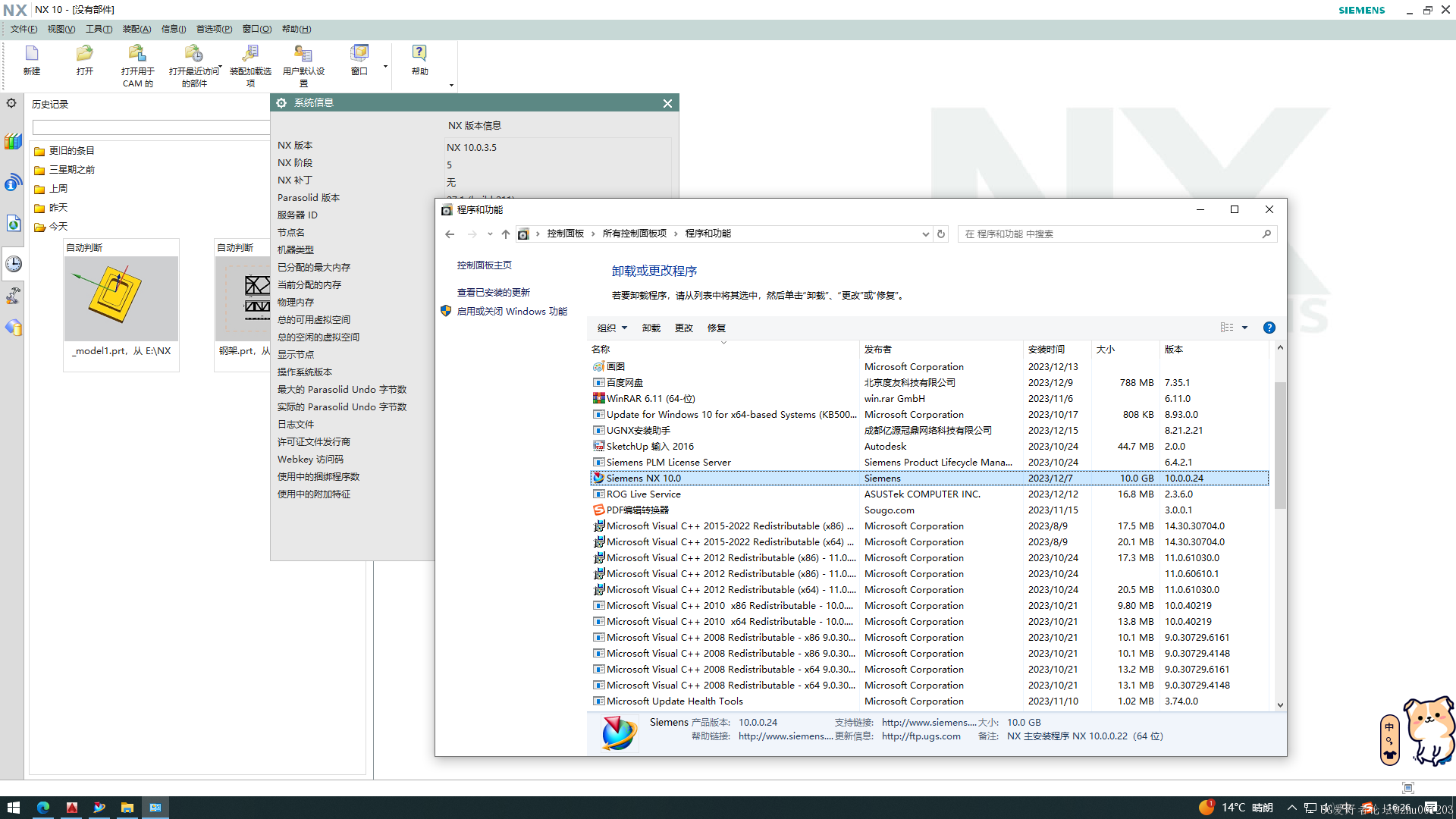Click the up-level arrow in 程序和功能 navigation
The image size is (1456, 819).
[x=506, y=234]
